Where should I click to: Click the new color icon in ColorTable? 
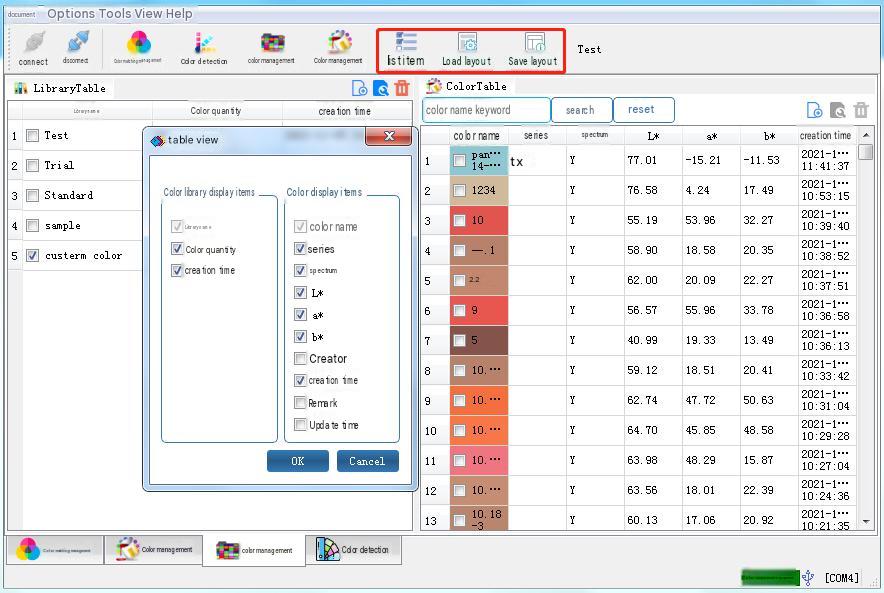[814, 110]
